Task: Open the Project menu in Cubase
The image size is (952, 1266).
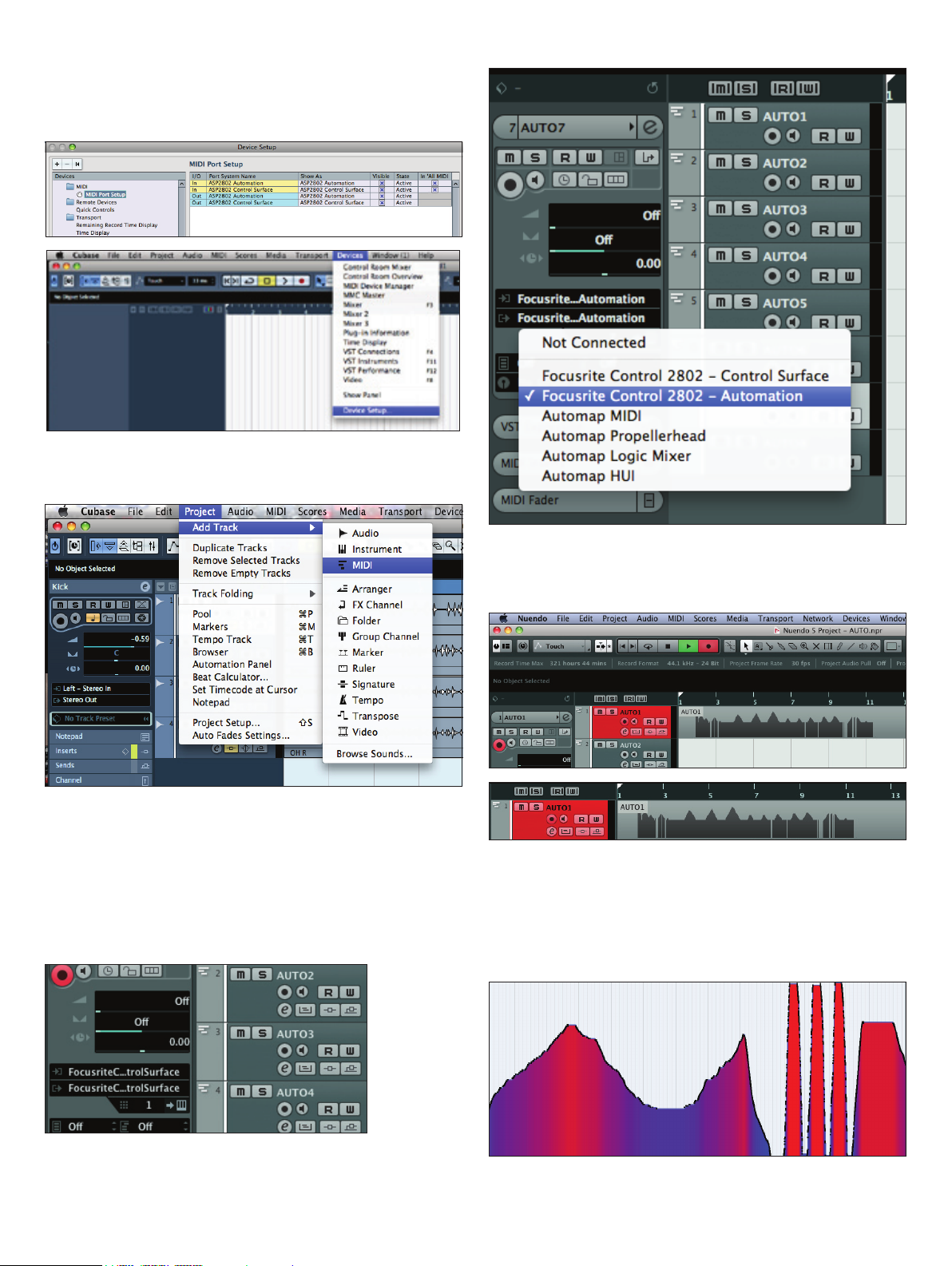Action: point(200,512)
